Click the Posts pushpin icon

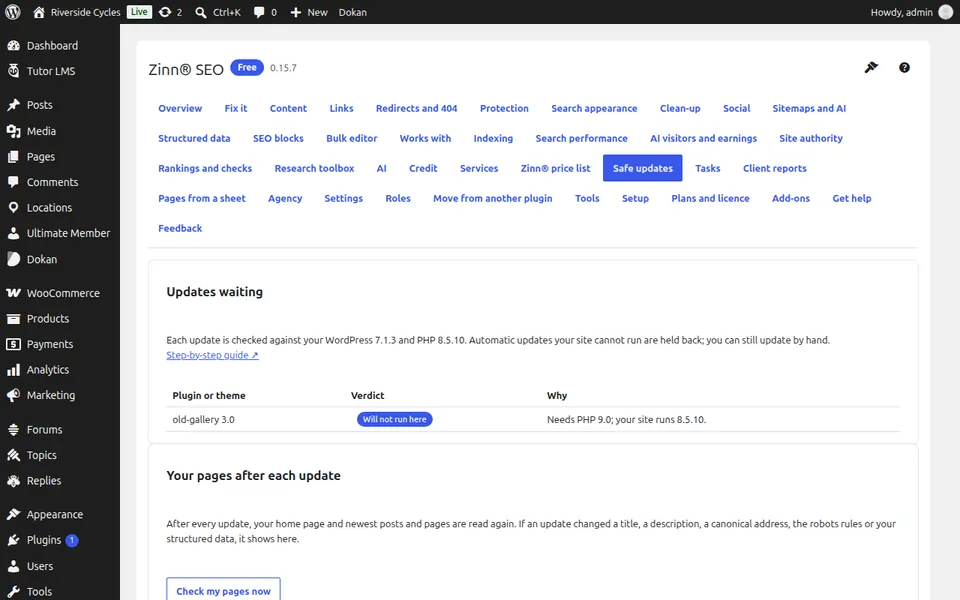pyautogui.click(x=13, y=105)
